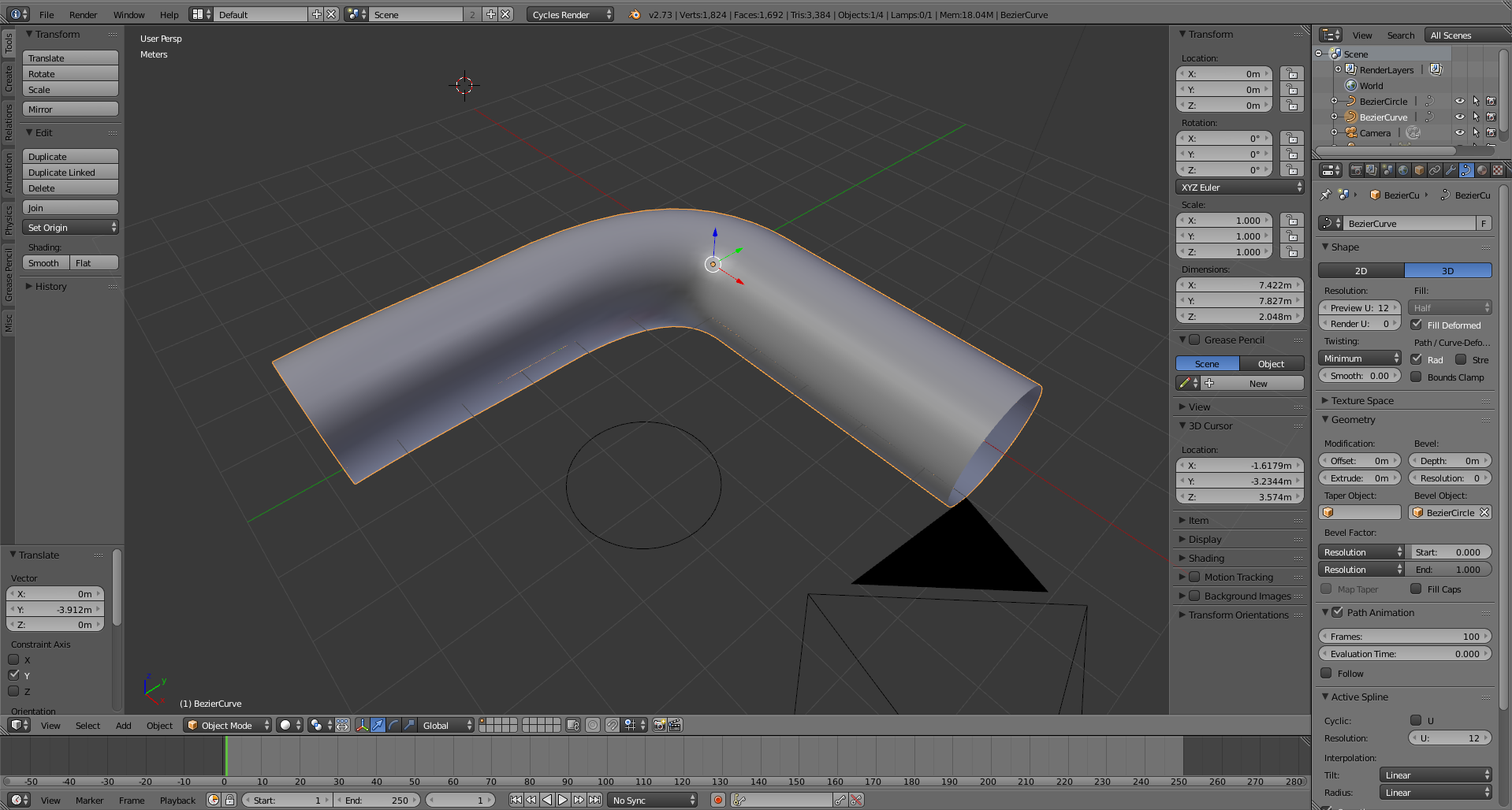
Task: Click the New grease pencil button
Action: (1253, 383)
